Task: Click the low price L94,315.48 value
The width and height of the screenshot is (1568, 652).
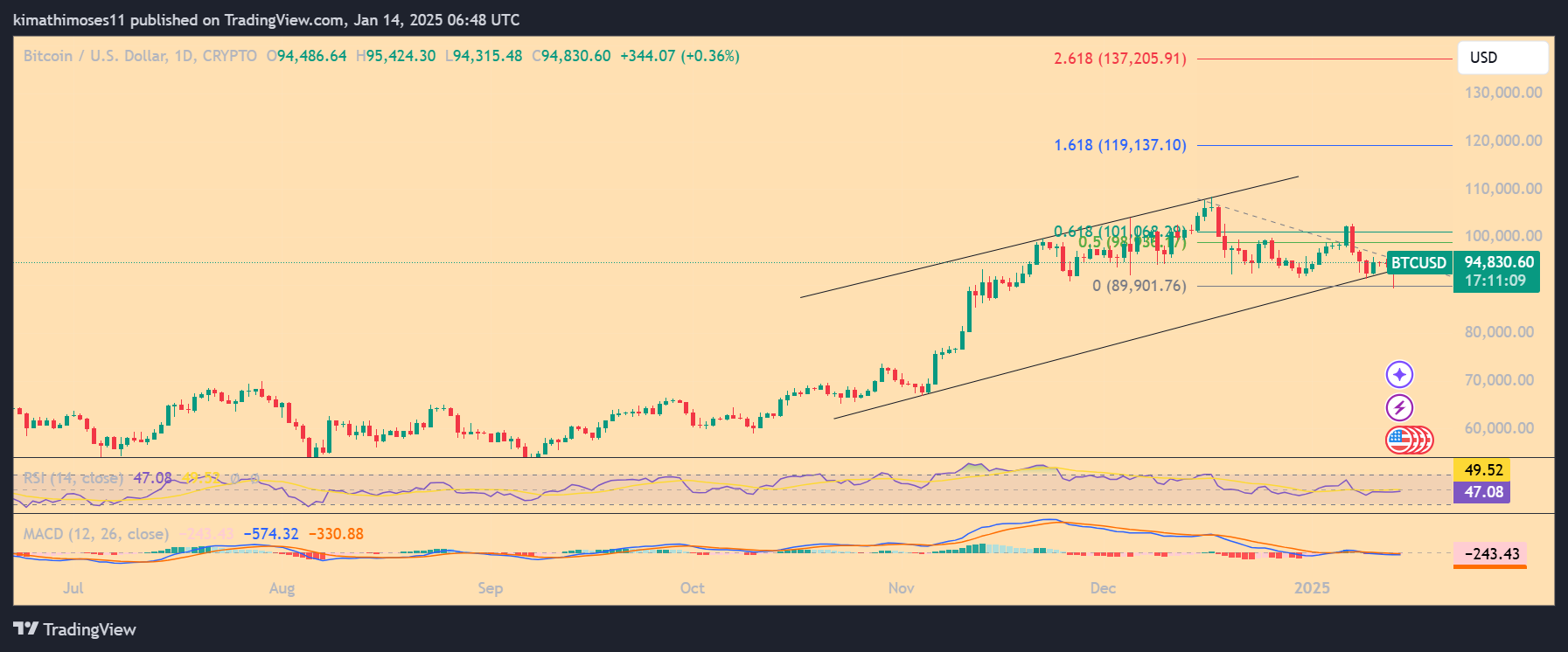Action: (x=484, y=56)
